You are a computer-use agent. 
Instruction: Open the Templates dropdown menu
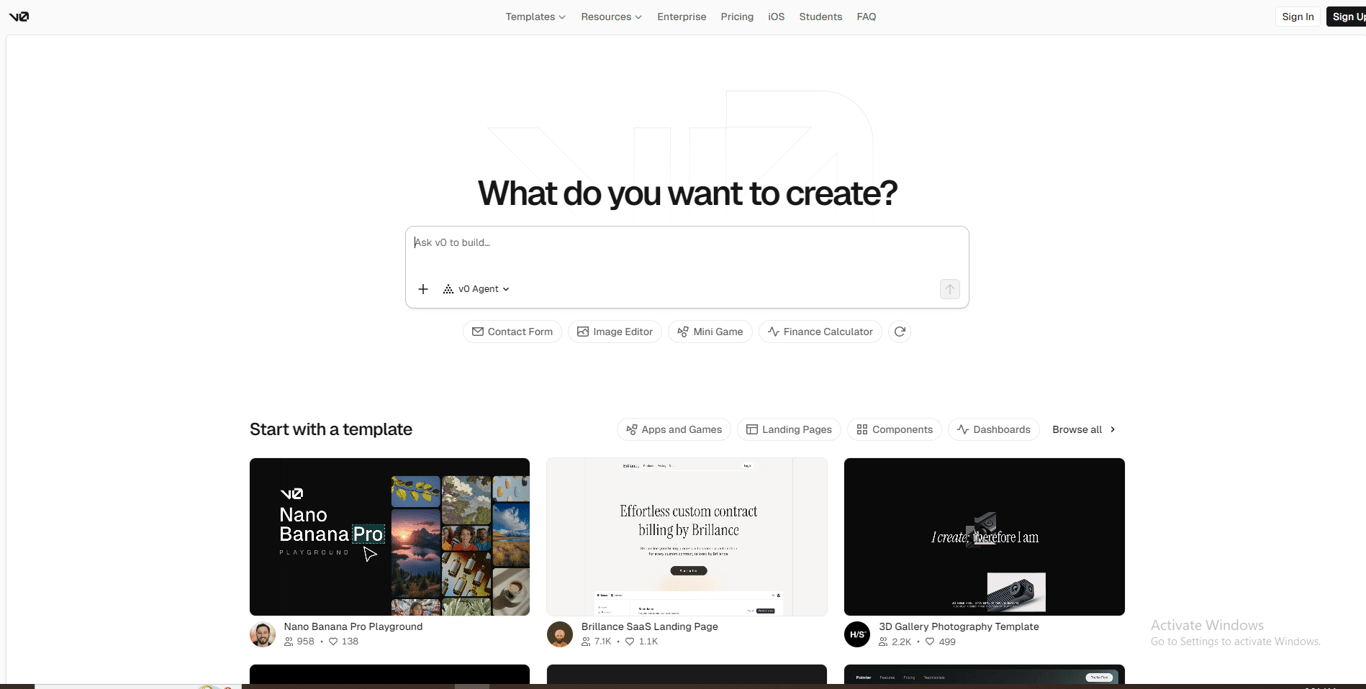pyautogui.click(x=535, y=17)
